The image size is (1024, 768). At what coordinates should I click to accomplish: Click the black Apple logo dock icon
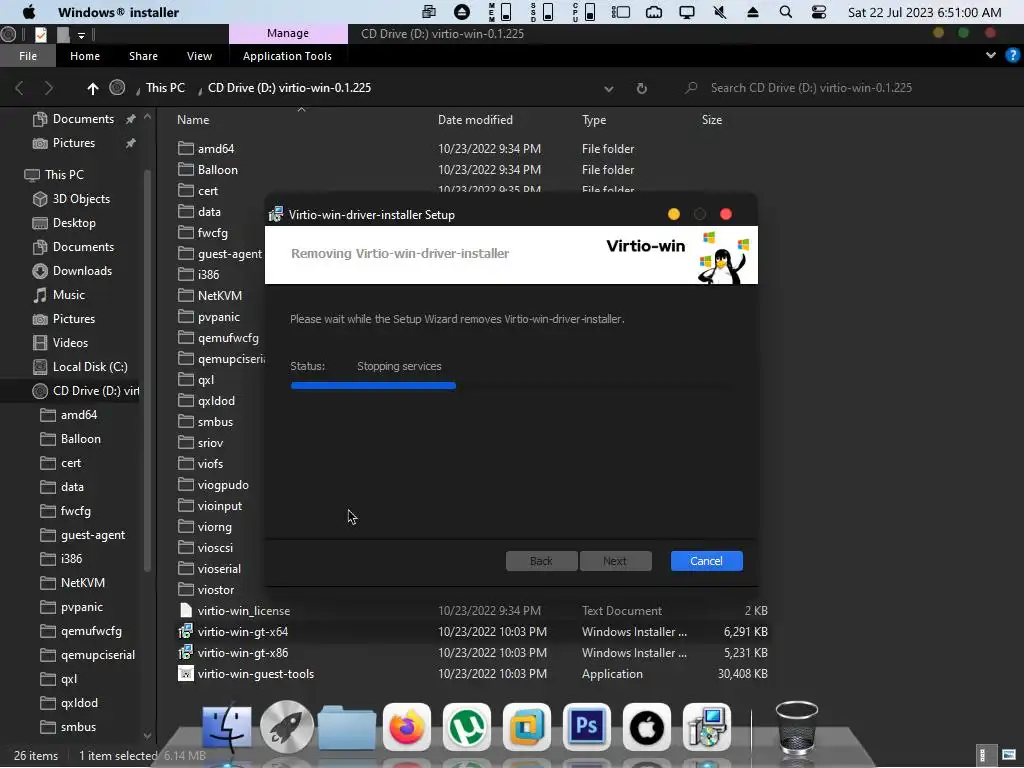coord(647,727)
